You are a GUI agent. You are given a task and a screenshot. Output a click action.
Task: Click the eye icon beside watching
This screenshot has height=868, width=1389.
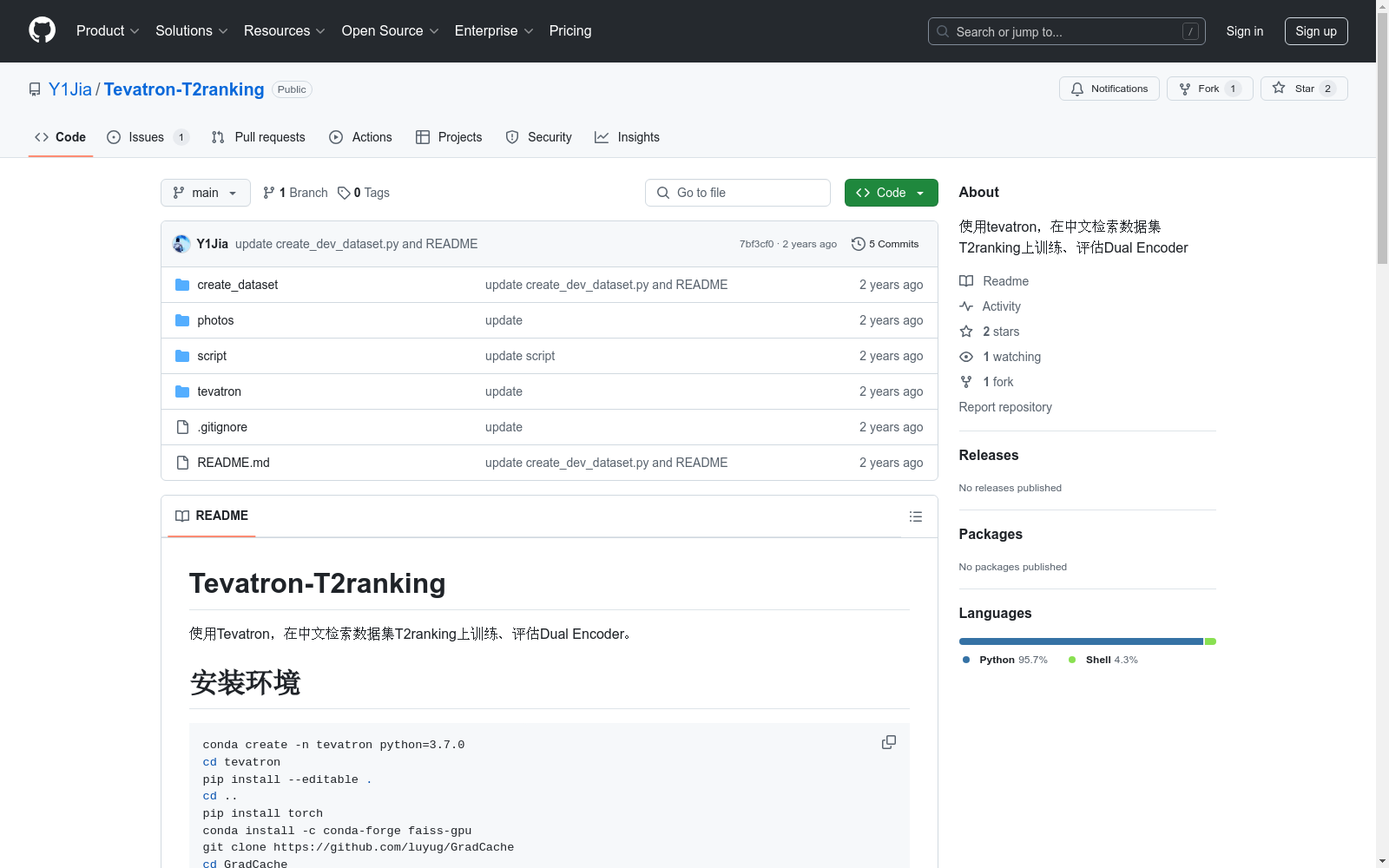[x=966, y=357]
